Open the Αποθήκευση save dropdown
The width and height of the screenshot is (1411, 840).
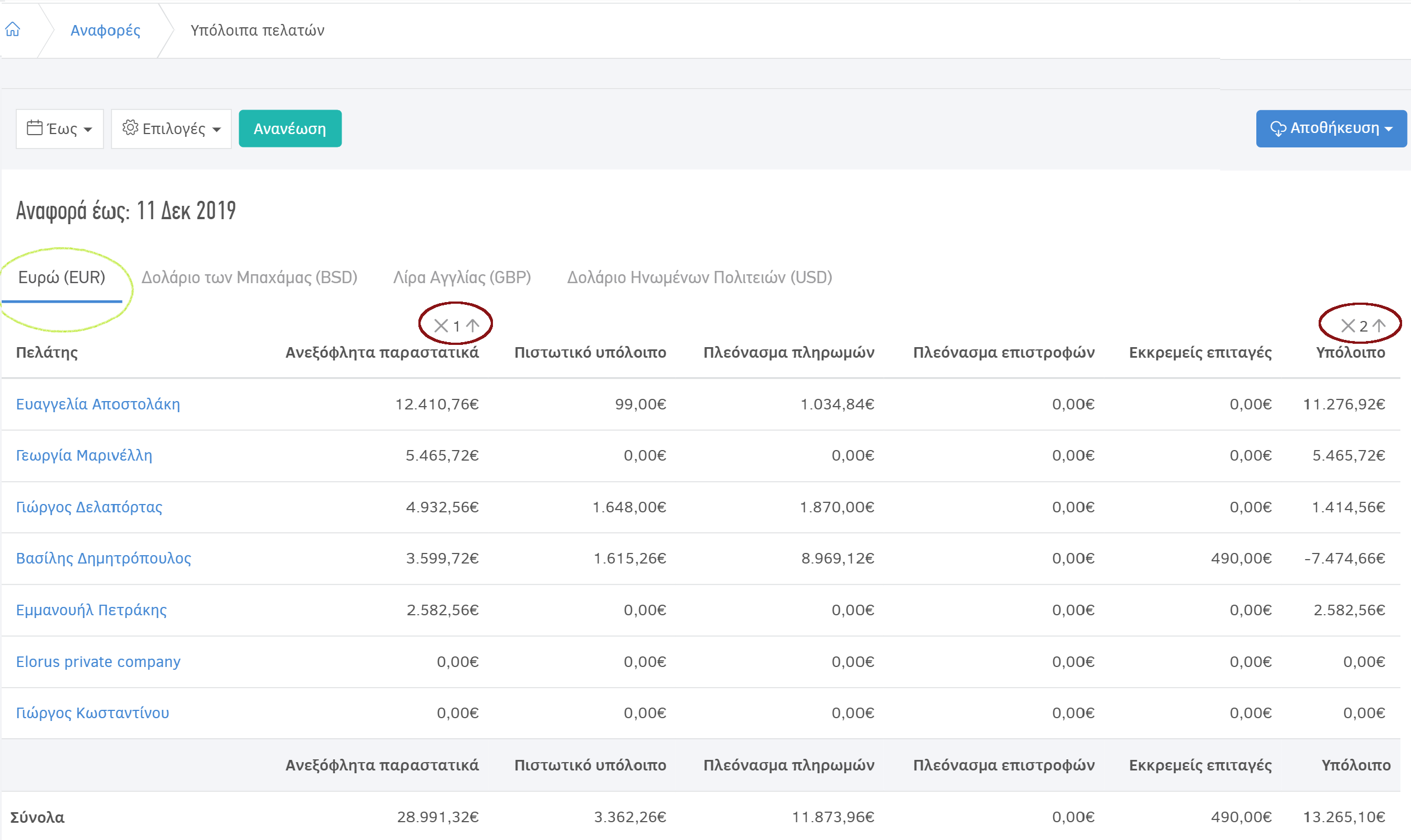click(1331, 129)
